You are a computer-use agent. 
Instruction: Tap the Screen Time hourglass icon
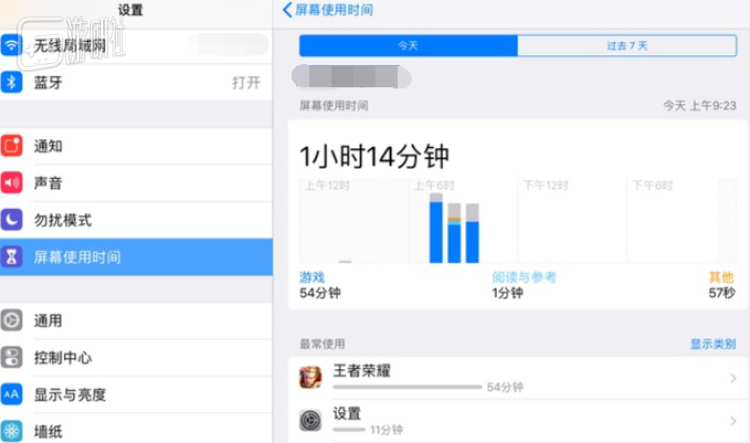point(11,257)
